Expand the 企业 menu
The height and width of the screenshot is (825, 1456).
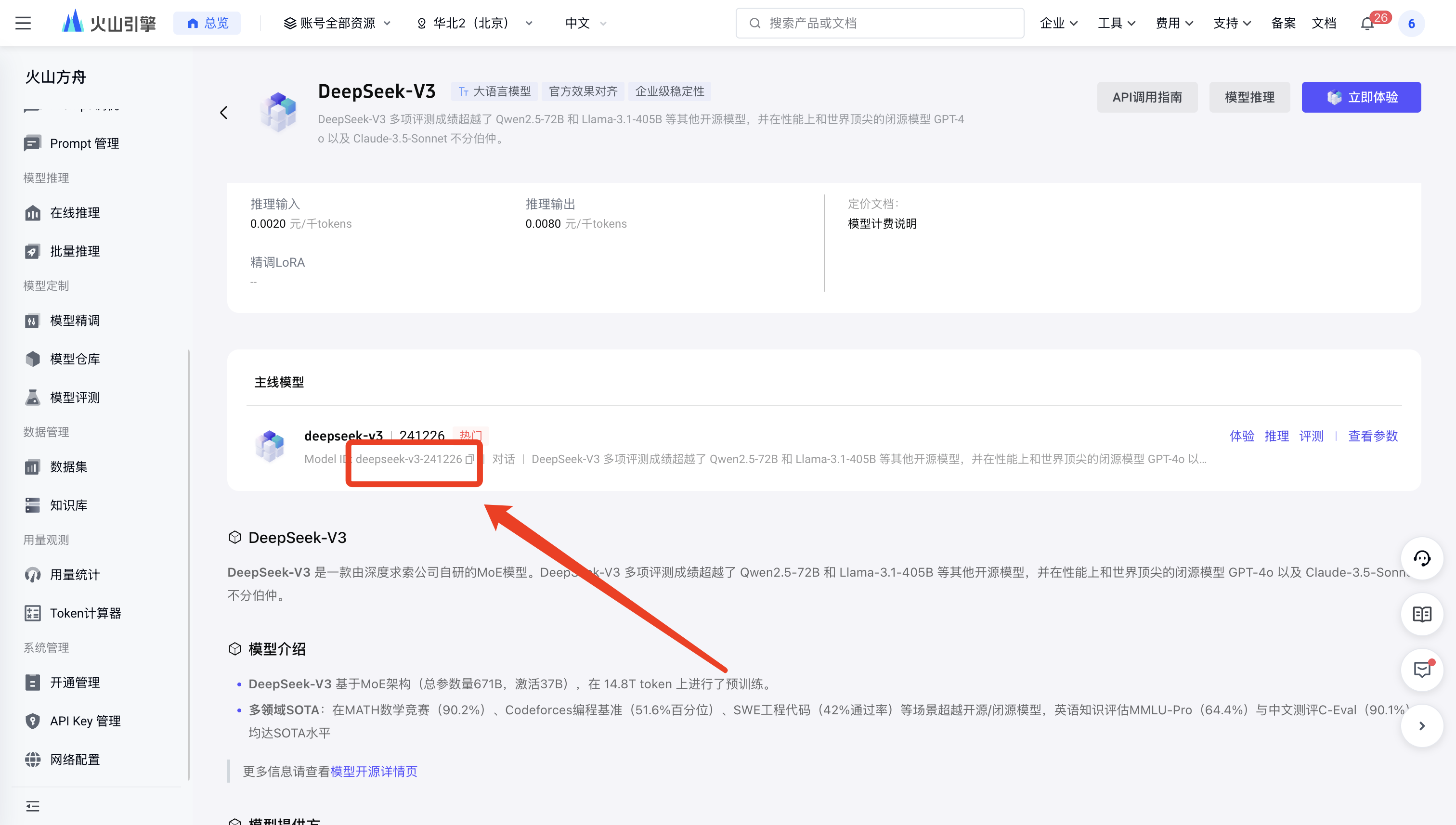tap(1059, 23)
